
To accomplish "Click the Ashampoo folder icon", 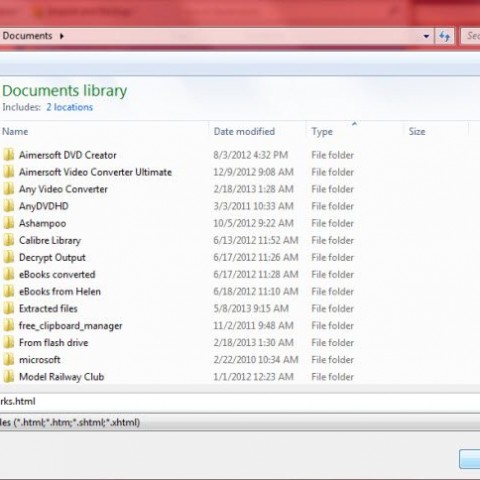I will 9,223.
